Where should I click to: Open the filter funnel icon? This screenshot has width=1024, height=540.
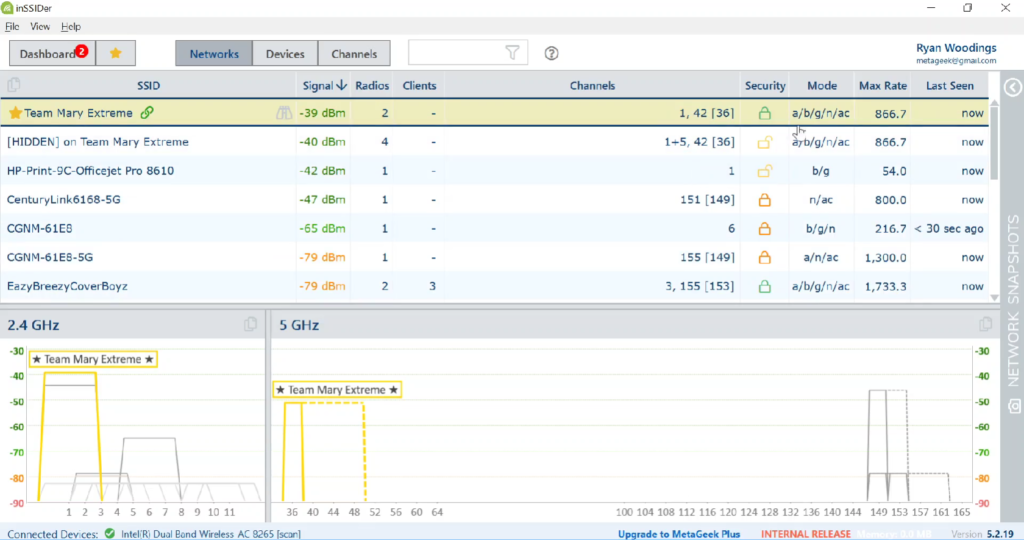[x=513, y=53]
